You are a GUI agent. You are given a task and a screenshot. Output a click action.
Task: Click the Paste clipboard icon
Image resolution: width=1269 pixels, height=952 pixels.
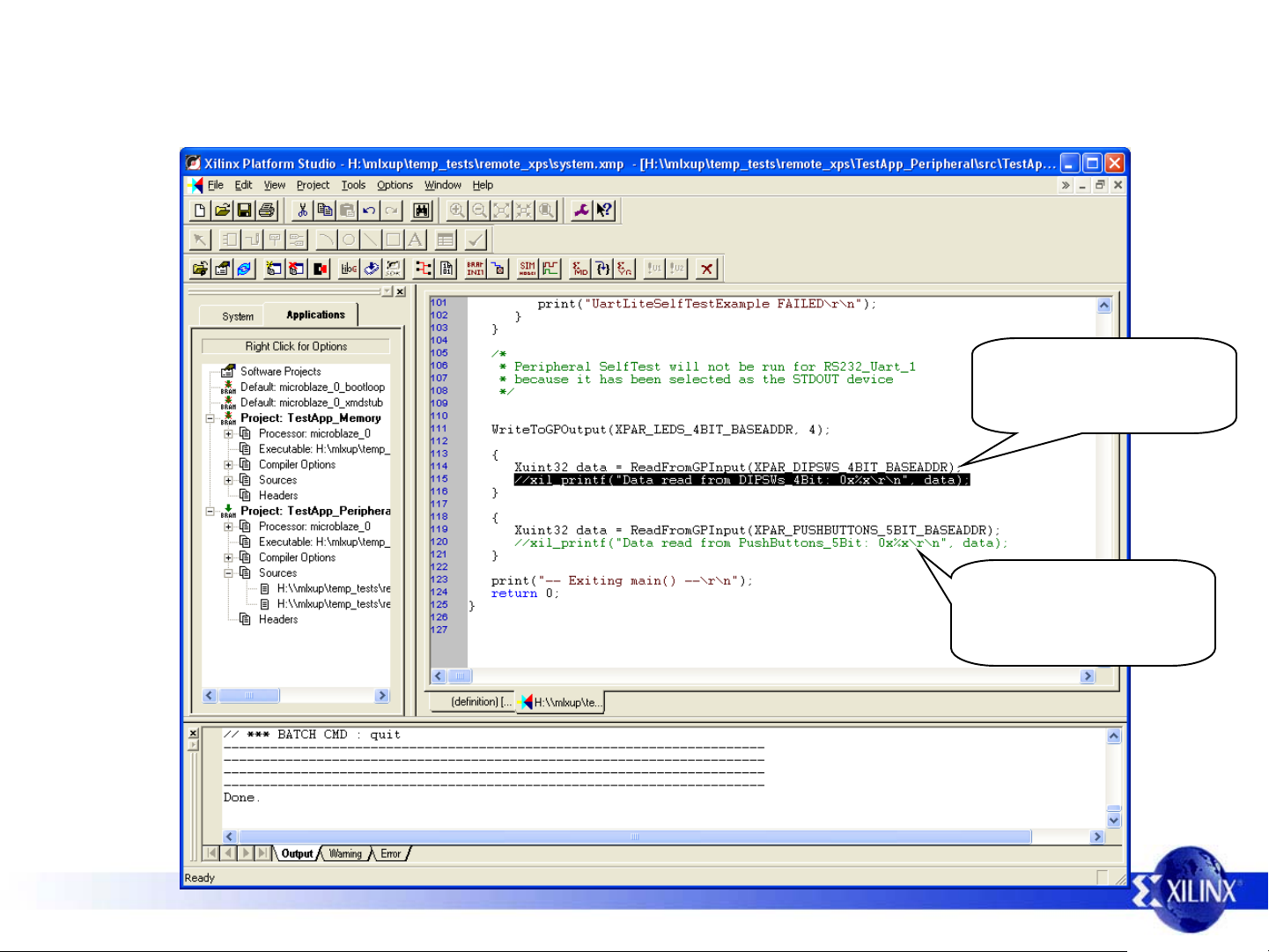[x=347, y=210]
